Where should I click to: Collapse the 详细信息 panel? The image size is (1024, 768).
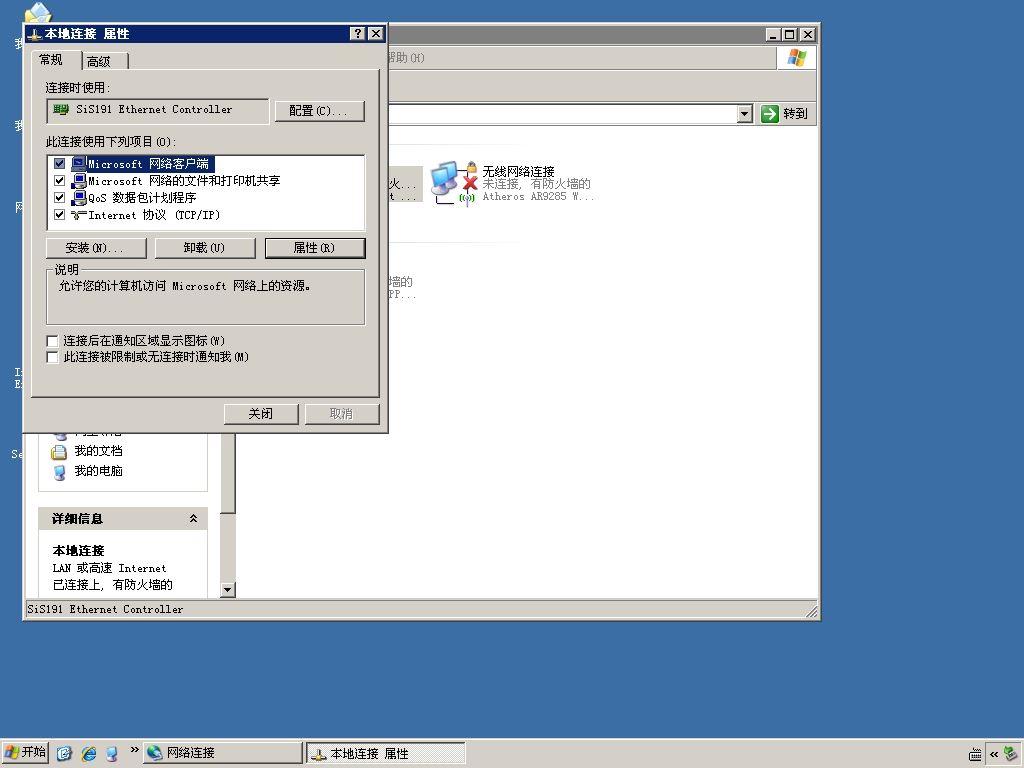193,519
